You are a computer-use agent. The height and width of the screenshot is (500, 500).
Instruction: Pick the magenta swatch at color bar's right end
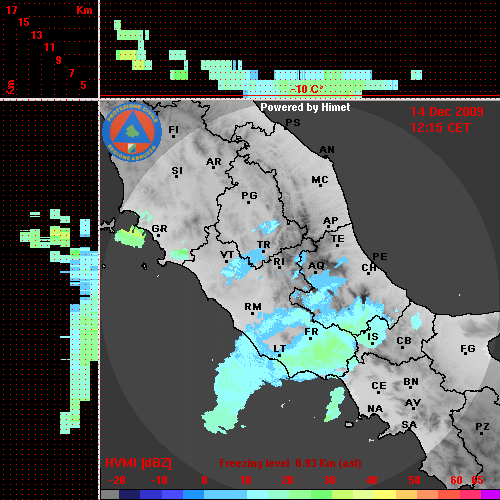coord(490,495)
